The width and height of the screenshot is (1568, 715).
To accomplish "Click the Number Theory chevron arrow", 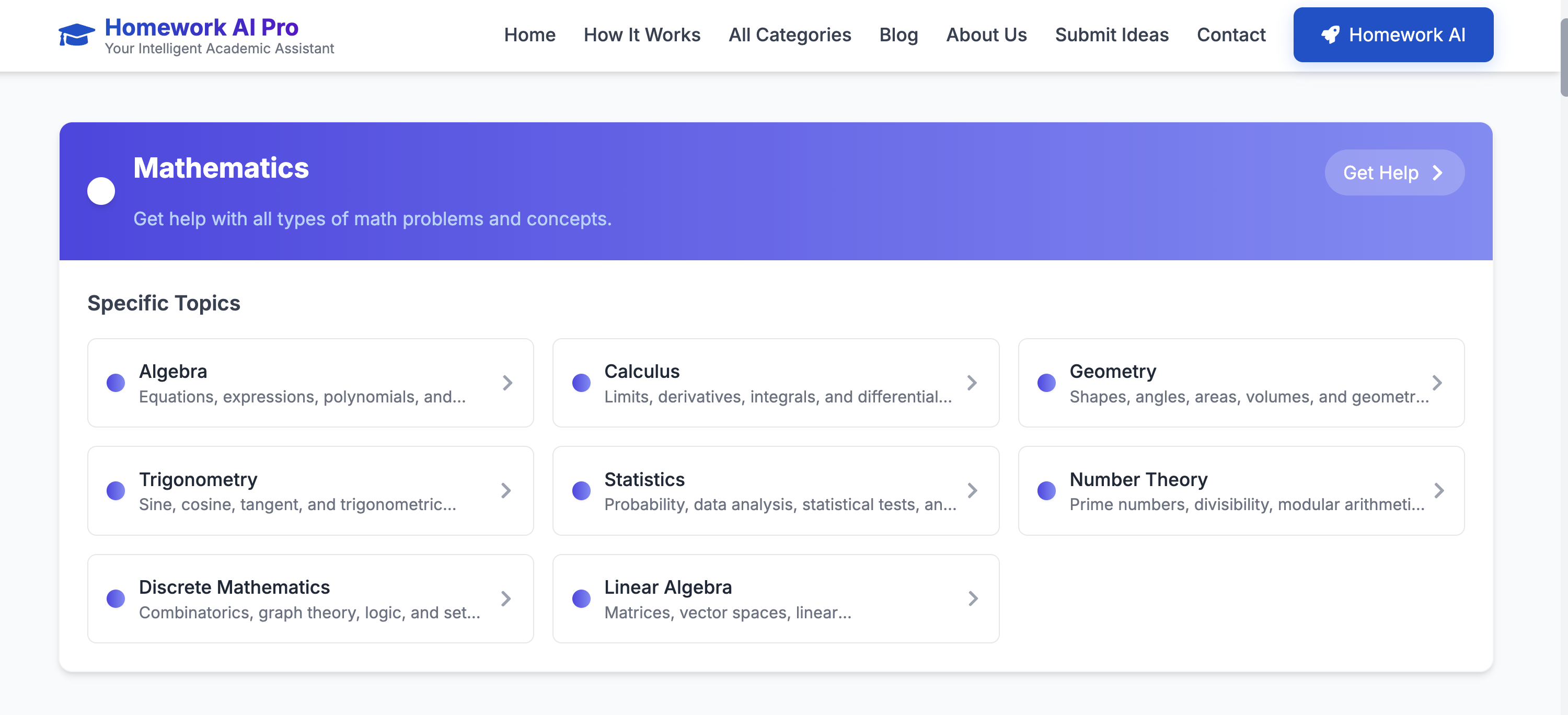I will click(1438, 490).
